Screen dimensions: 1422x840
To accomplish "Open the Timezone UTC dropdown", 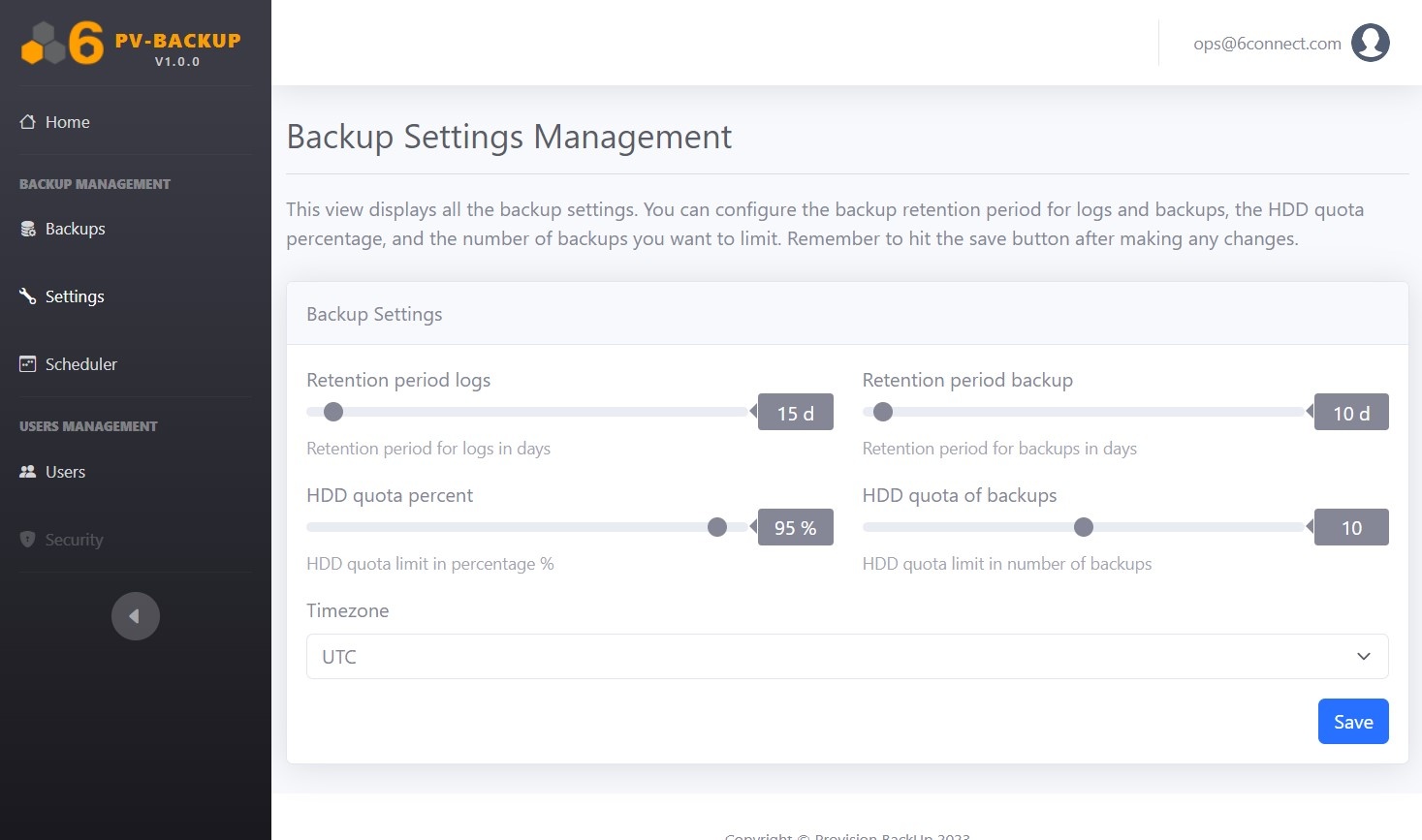I will click(834, 657).
